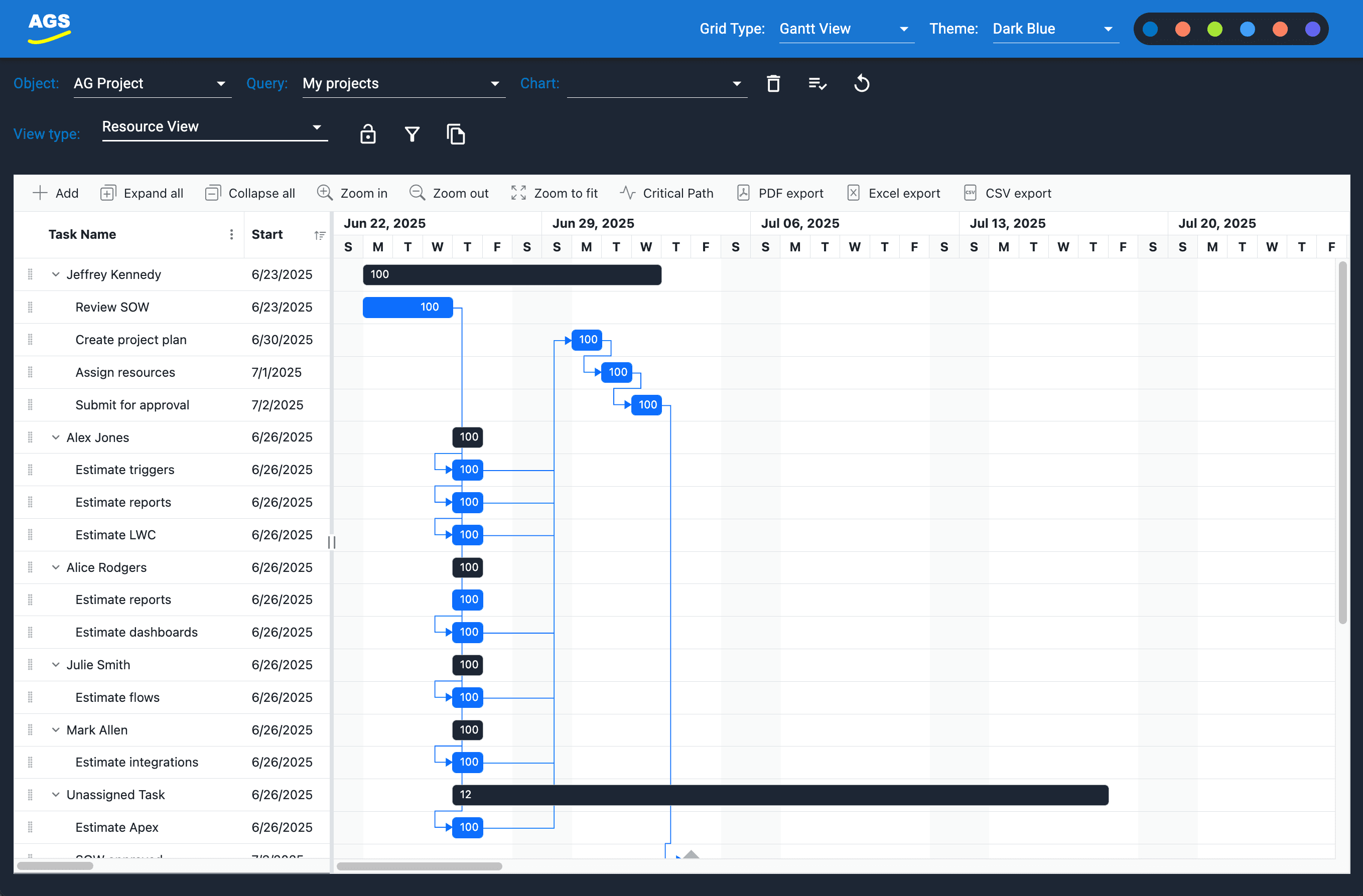The width and height of the screenshot is (1363, 896).
Task: Click the Expand all button
Action: 142,193
